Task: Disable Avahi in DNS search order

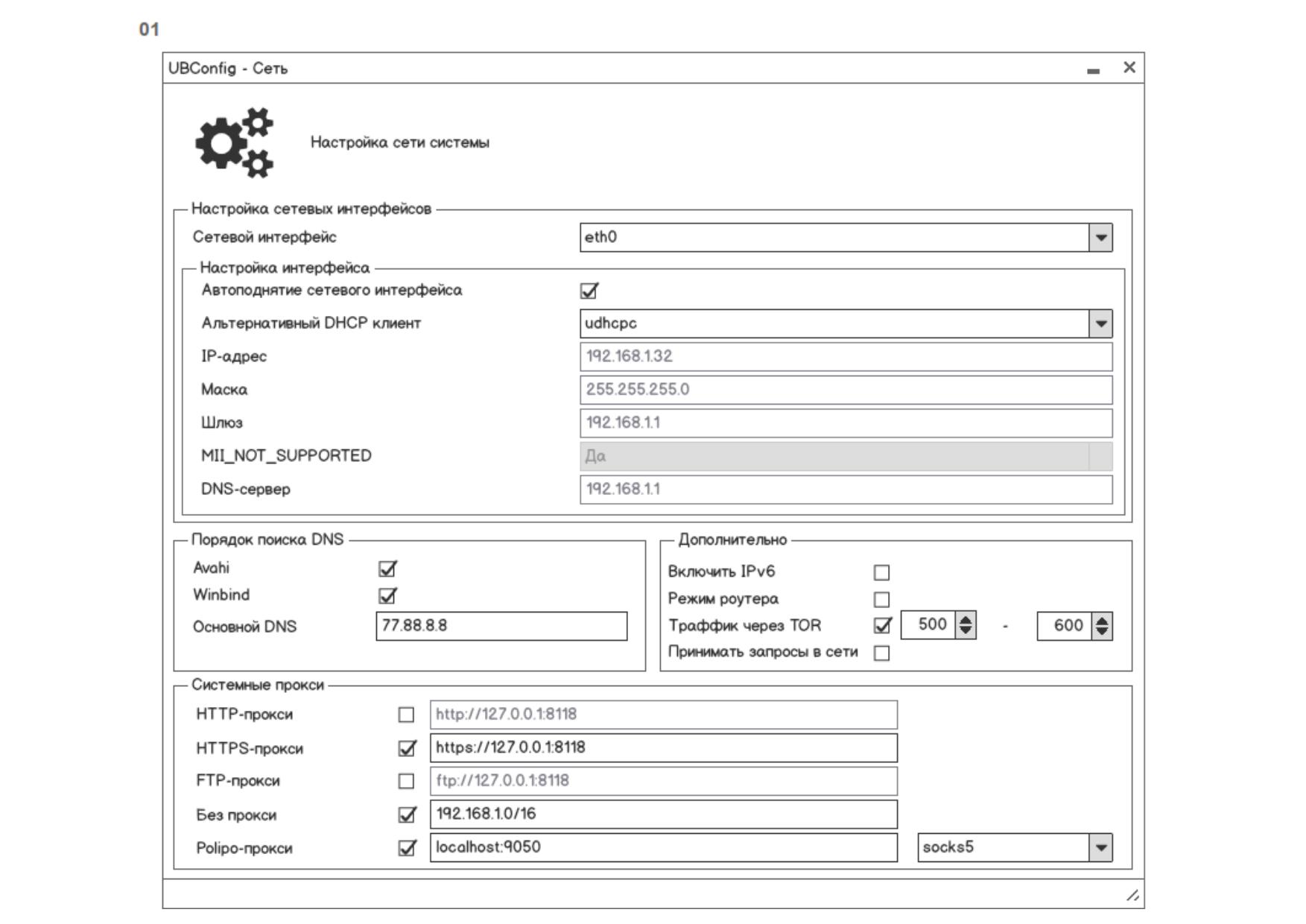Action: tap(387, 569)
